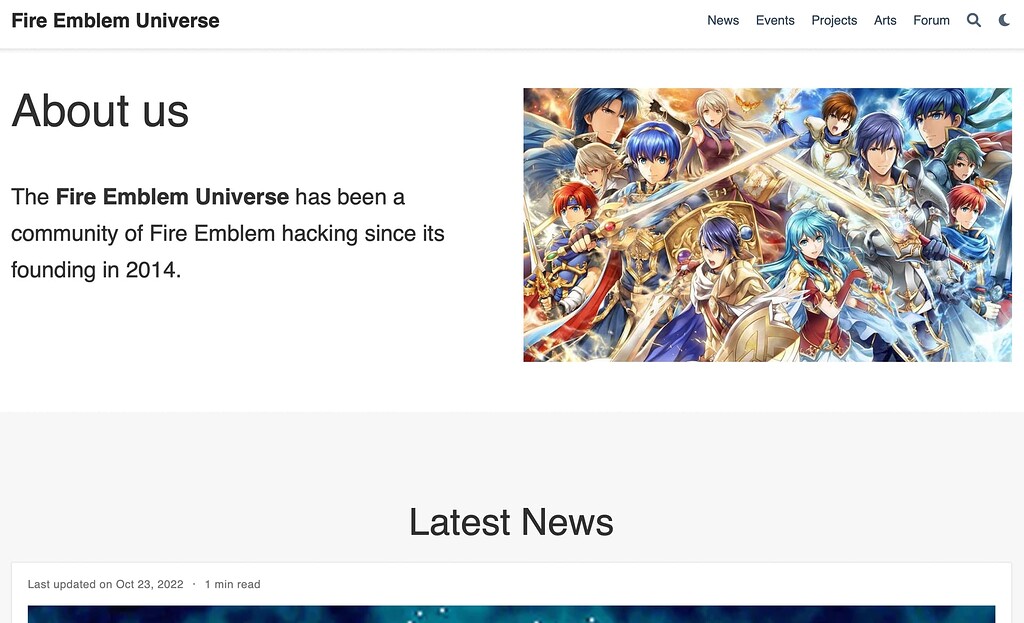1024x623 pixels.
Task: Go to the Forum
Action: pyautogui.click(x=930, y=20)
